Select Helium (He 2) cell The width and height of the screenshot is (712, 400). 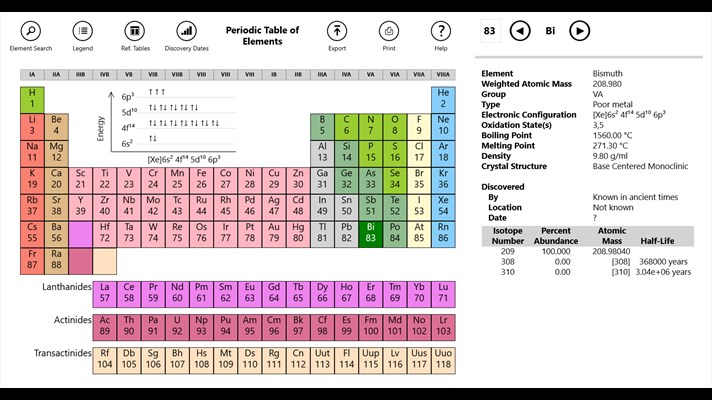coord(443,100)
